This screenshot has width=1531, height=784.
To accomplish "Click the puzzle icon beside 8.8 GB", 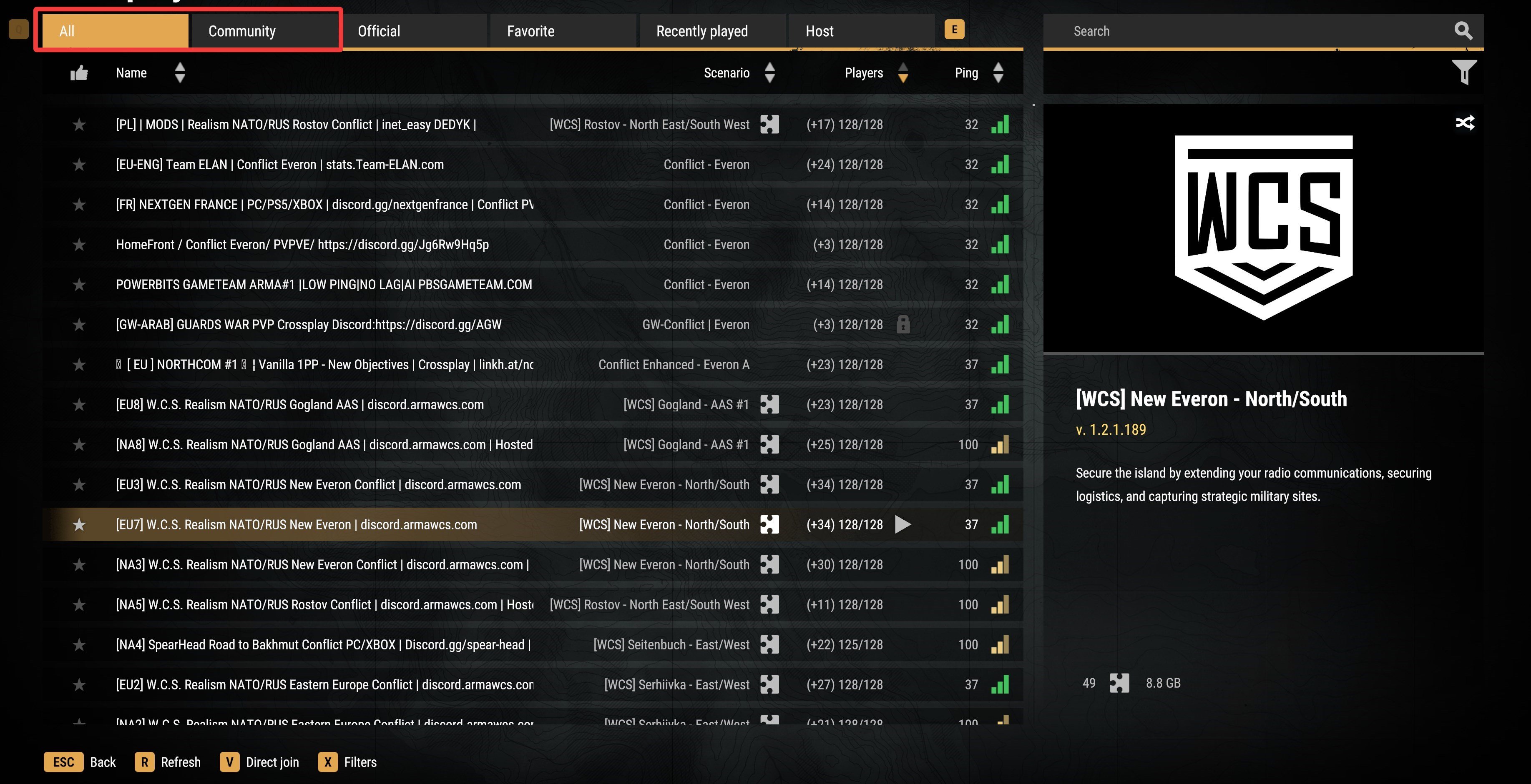I will [1119, 683].
